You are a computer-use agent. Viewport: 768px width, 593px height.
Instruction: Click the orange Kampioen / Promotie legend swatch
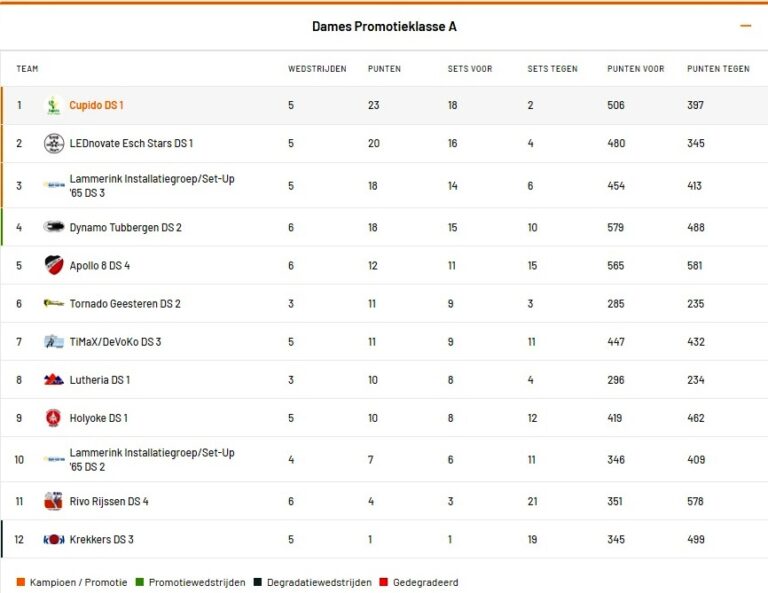21,582
